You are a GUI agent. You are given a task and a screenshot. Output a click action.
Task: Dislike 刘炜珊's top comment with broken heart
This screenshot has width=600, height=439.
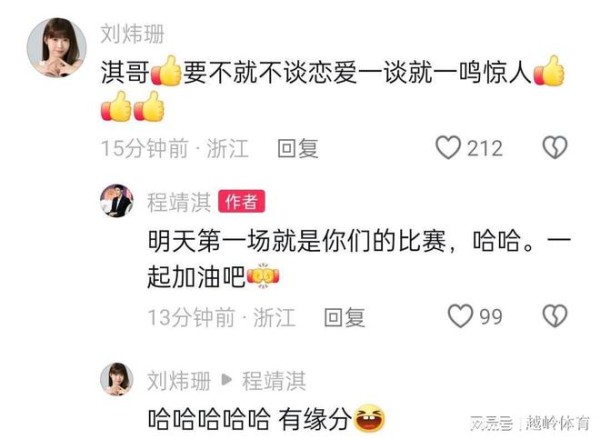tap(555, 148)
